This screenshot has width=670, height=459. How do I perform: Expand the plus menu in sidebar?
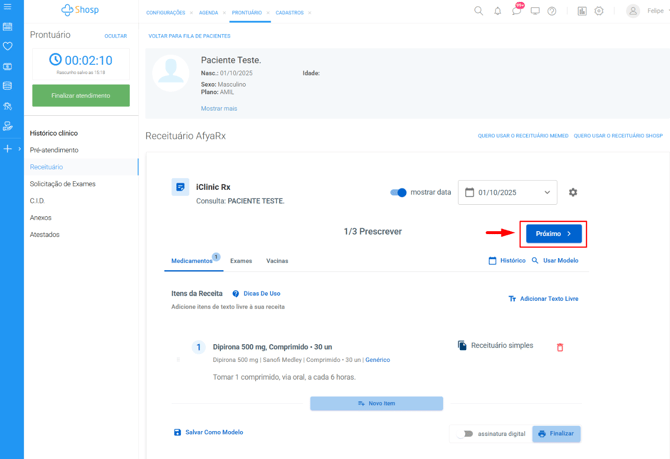(8, 148)
